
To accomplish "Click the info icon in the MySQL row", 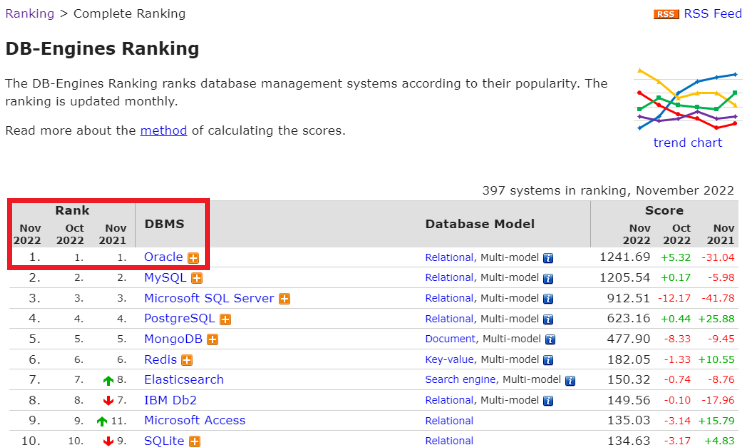I will coord(548,278).
